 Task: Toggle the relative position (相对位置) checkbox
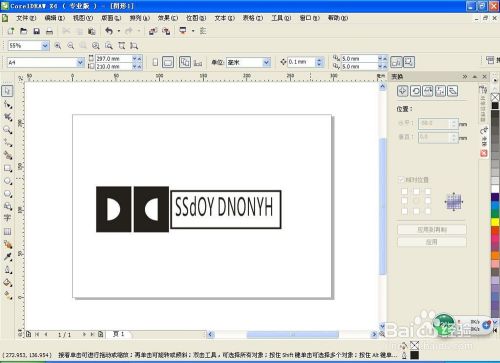401,180
